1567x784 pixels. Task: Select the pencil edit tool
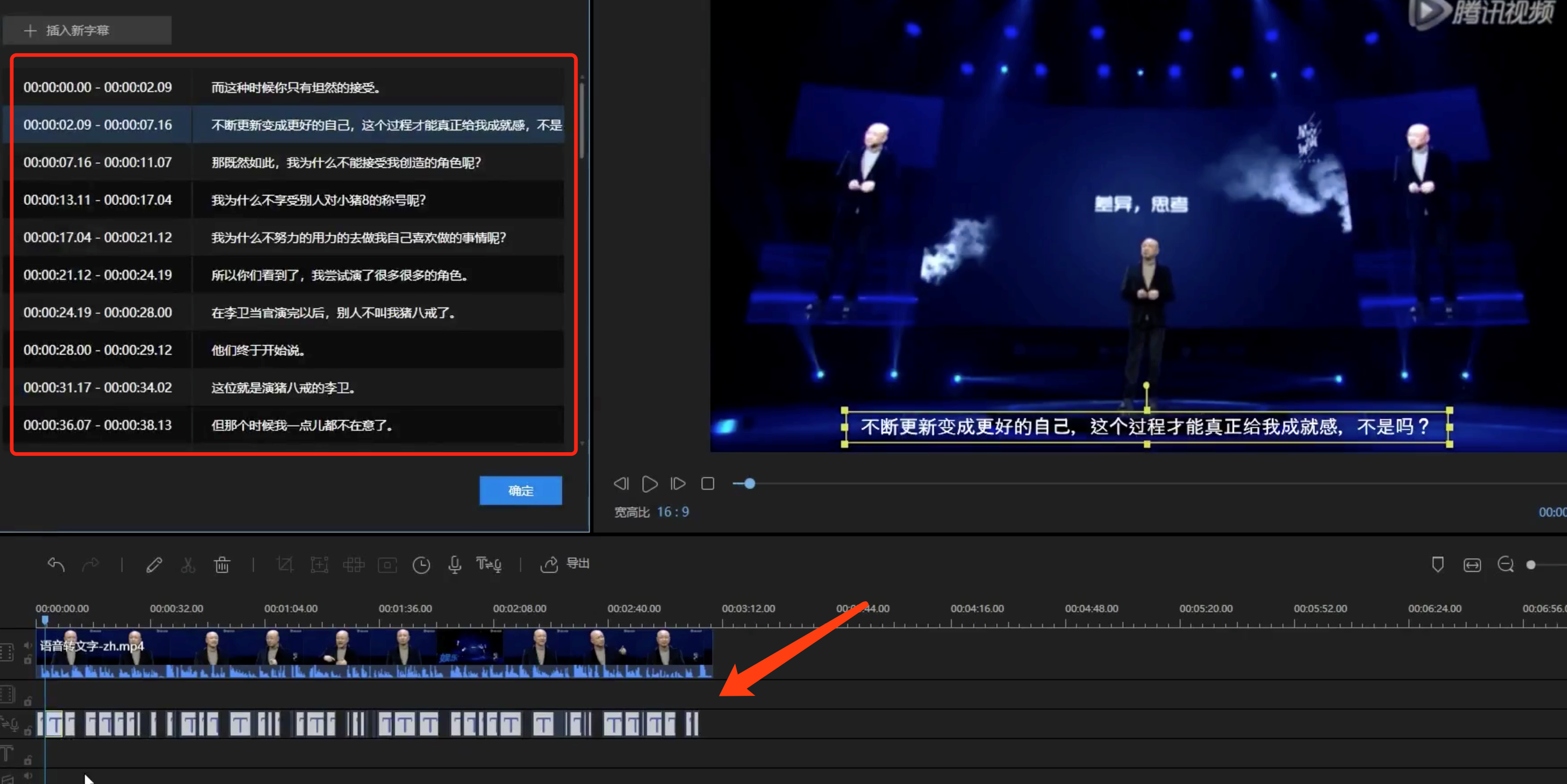(154, 564)
